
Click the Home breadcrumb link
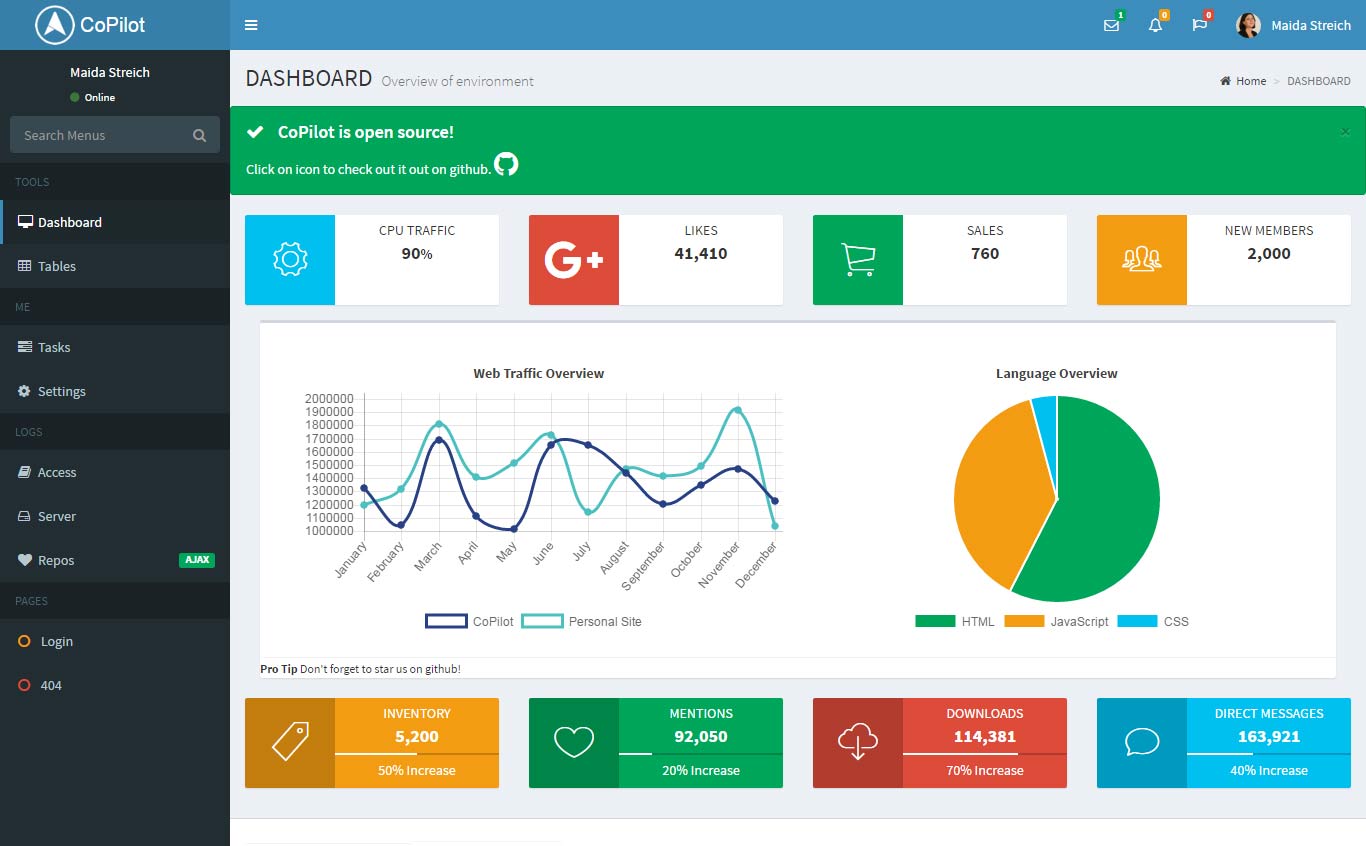click(1243, 81)
